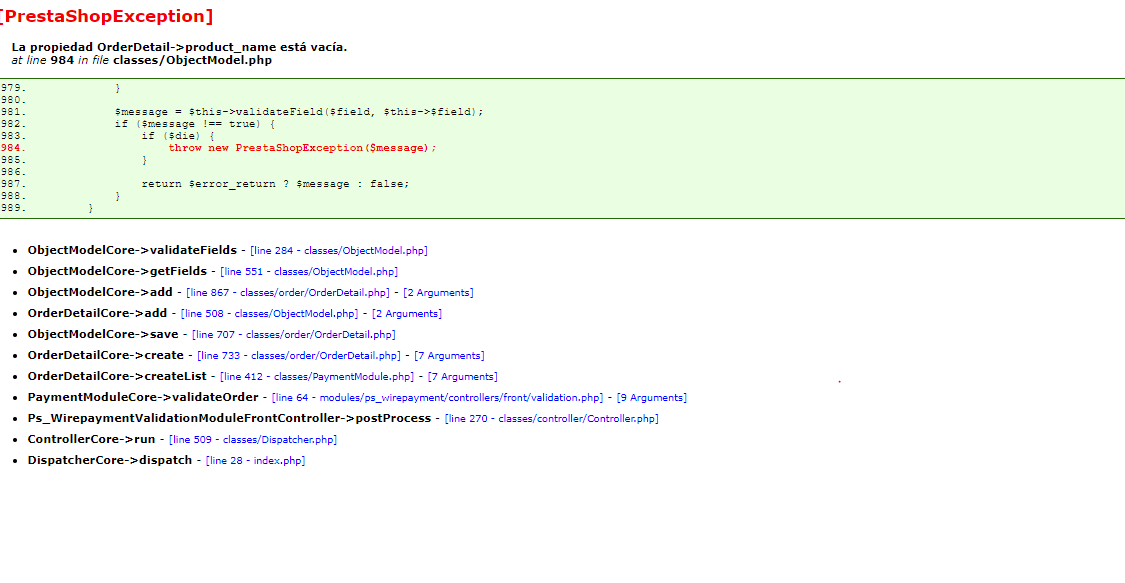
Task: Click the 'if ($message !== true)' code line
Action: tap(194, 124)
